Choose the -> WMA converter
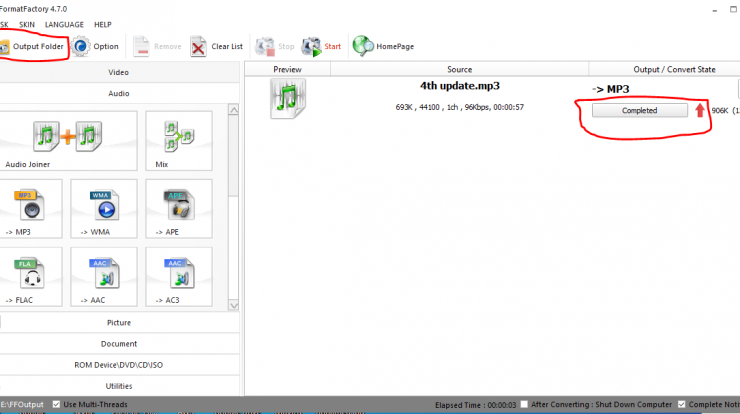 coord(104,209)
